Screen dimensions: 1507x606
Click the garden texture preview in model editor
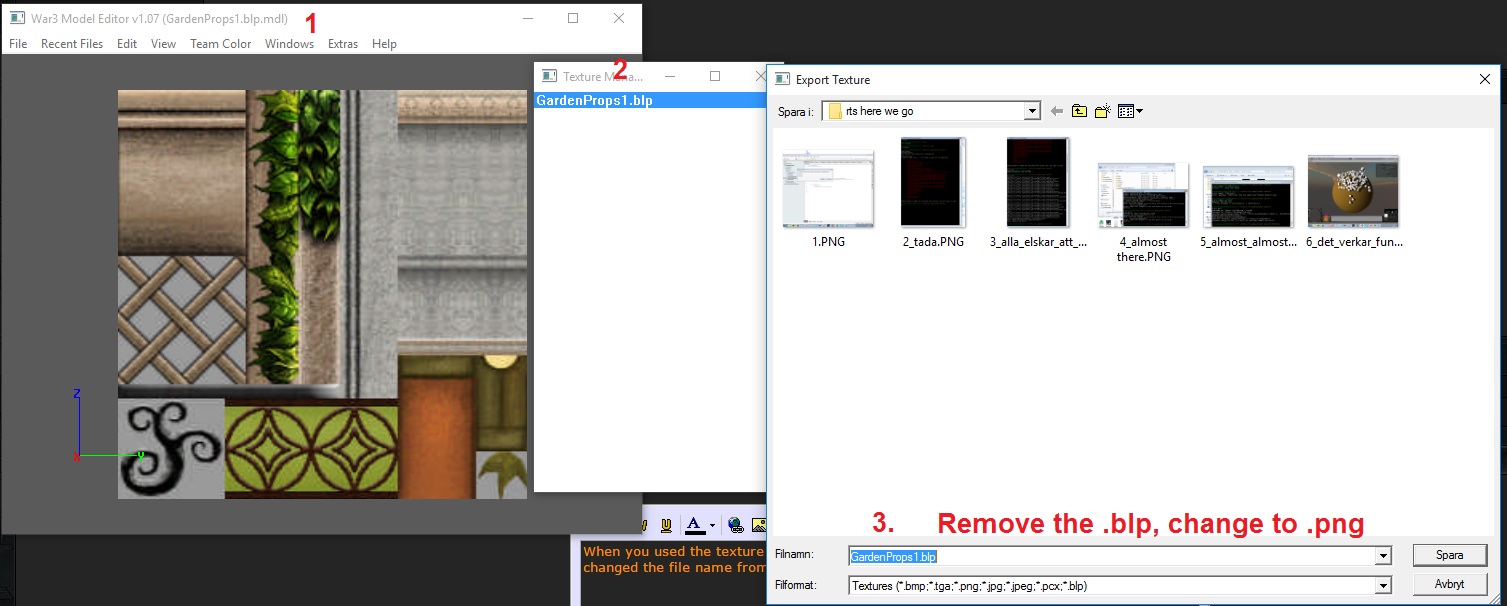coord(322,294)
